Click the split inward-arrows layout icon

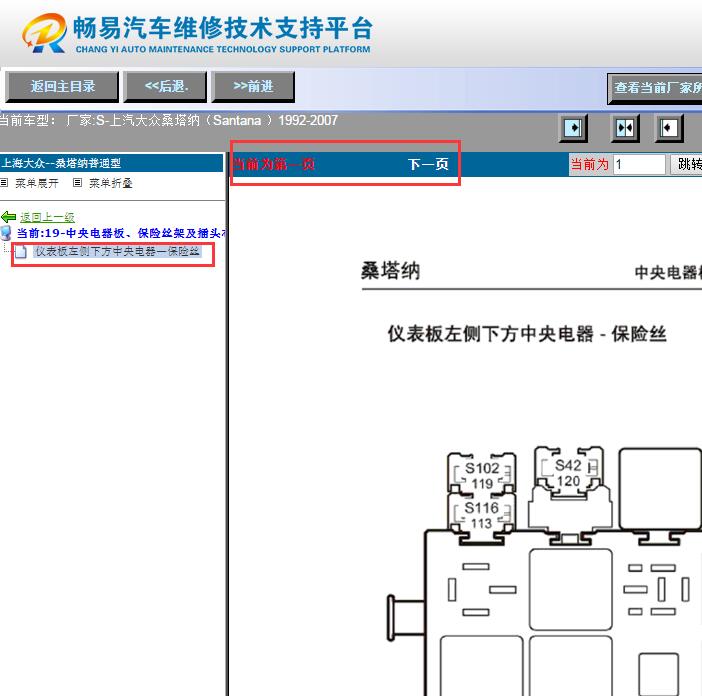tap(625, 128)
